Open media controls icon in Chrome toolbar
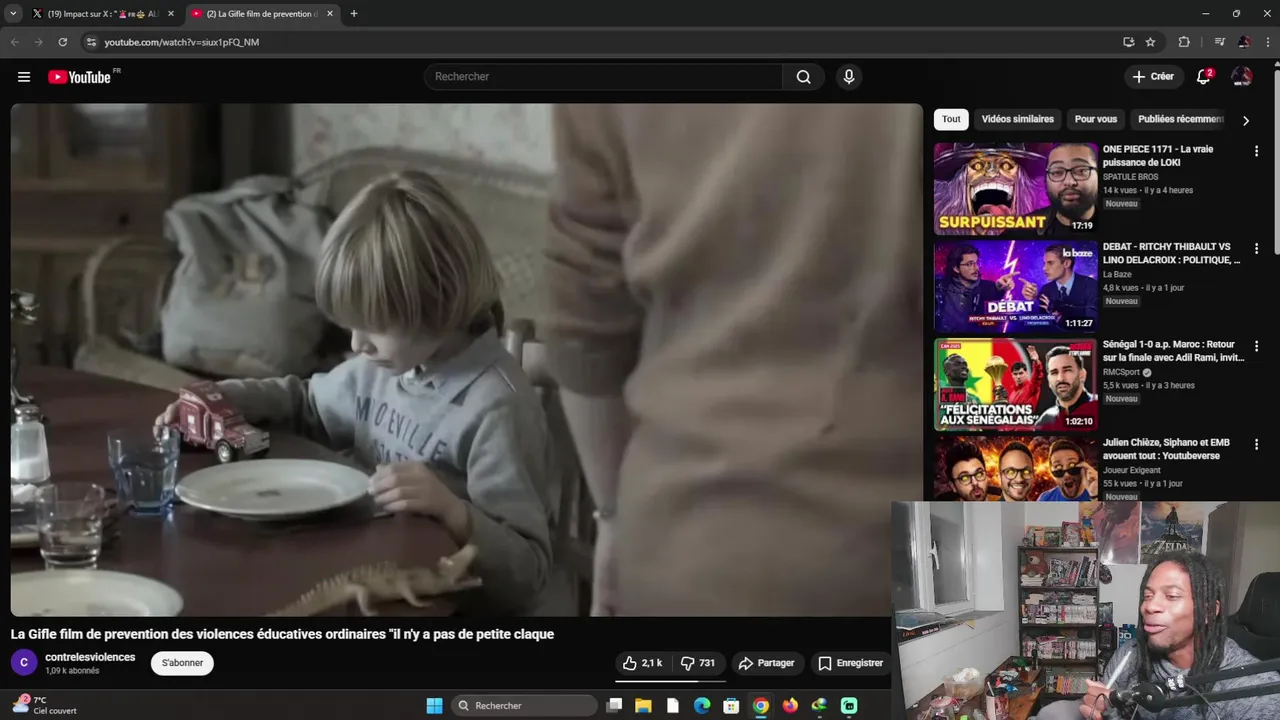 pos(1219,42)
